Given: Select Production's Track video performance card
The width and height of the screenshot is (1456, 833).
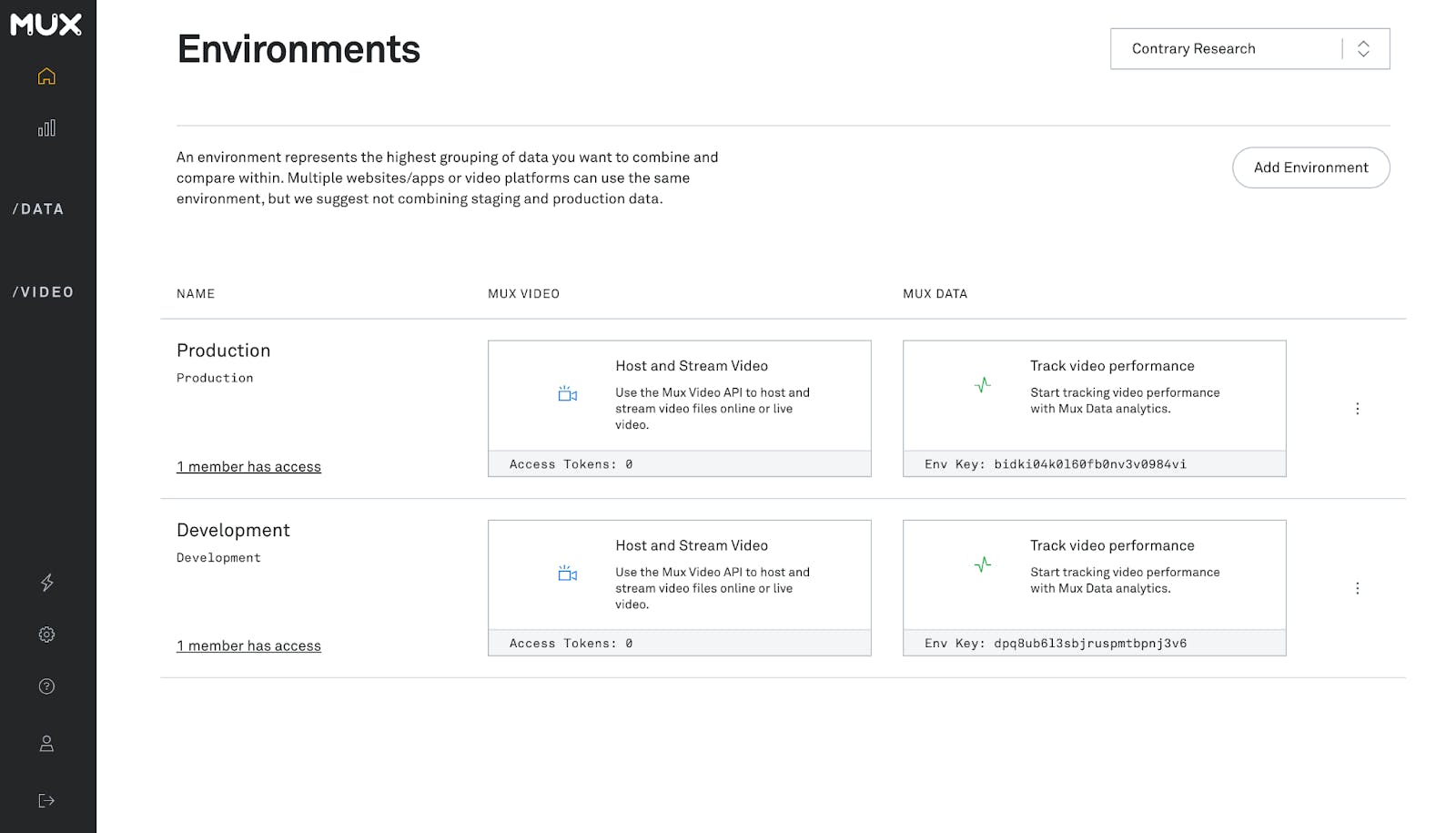Looking at the screenshot, I should click(x=1094, y=395).
